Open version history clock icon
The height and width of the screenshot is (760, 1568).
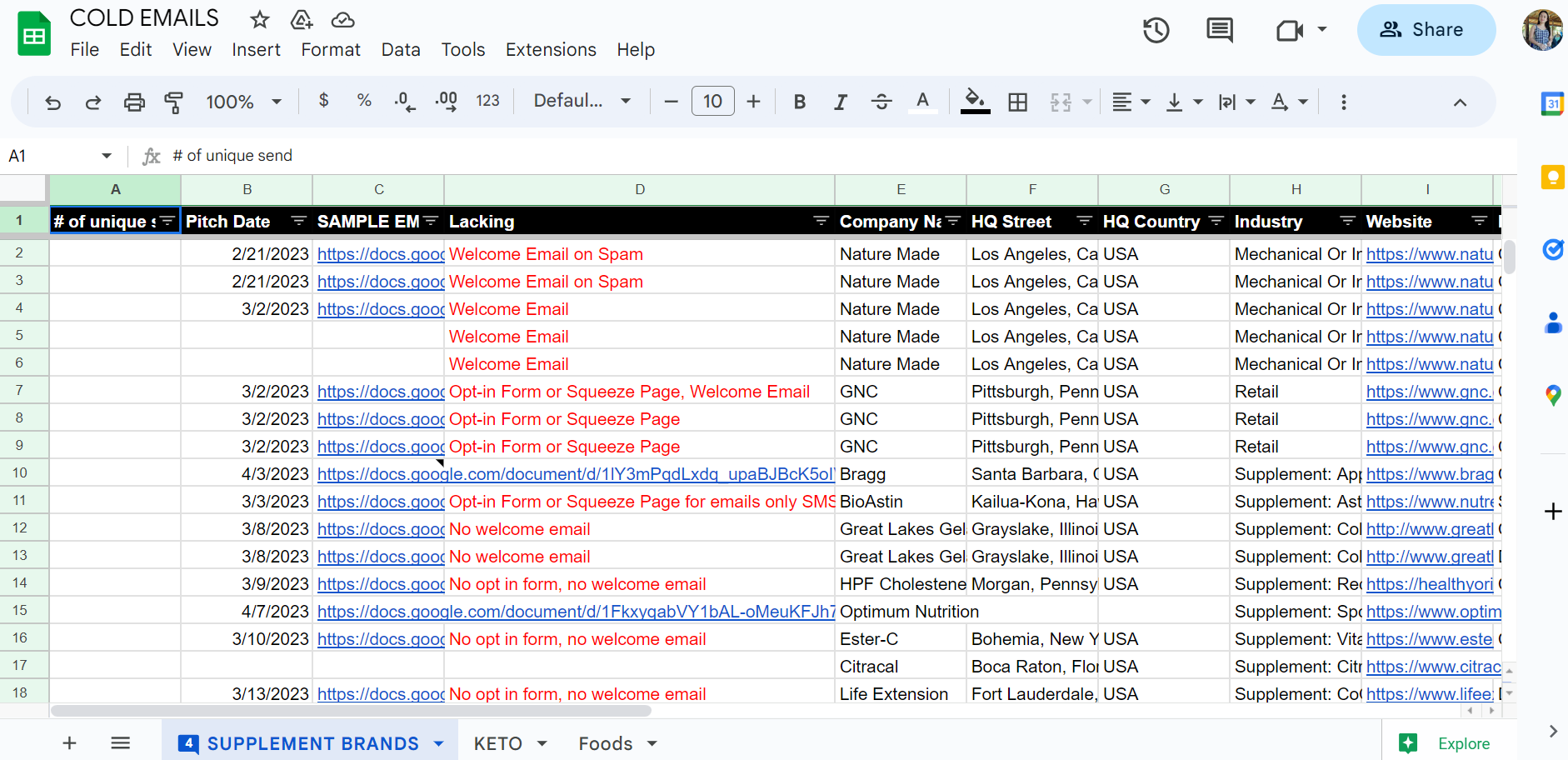pyautogui.click(x=1156, y=30)
